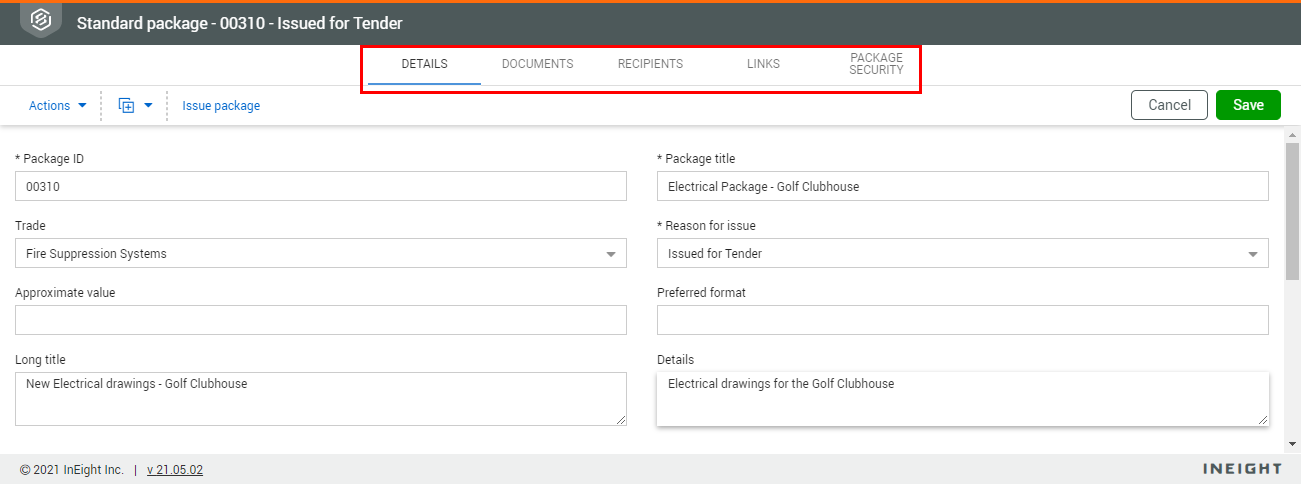Click the scrollbar down arrow

pyautogui.click(x=1292, y=442)
